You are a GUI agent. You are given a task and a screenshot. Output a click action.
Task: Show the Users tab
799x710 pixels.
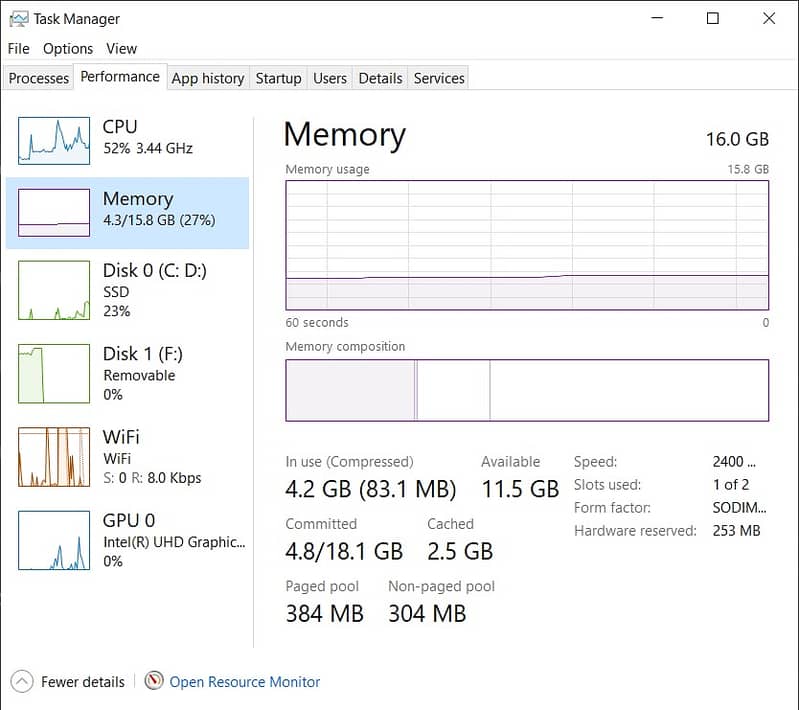coord(329,78)
